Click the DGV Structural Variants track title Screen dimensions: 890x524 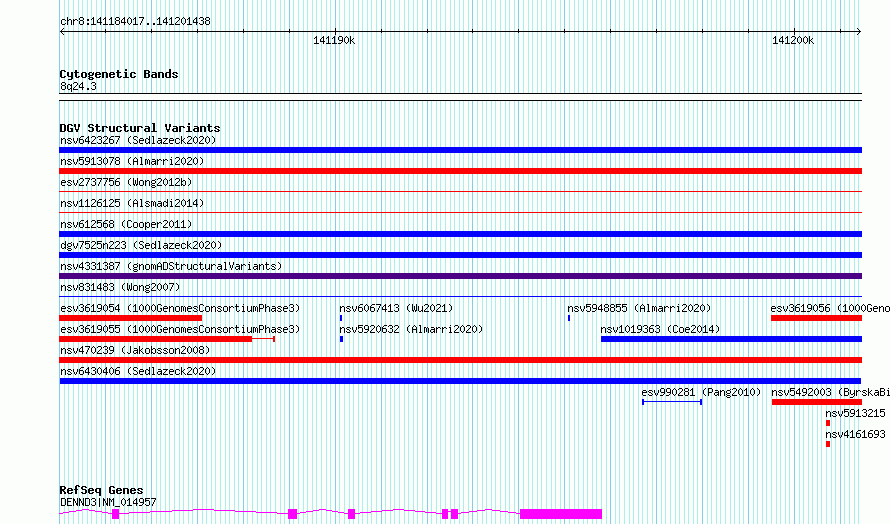coord(140,128)
